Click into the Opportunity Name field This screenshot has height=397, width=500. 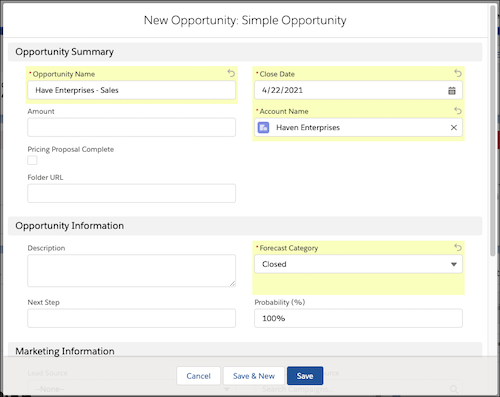(x=132, y=90)
